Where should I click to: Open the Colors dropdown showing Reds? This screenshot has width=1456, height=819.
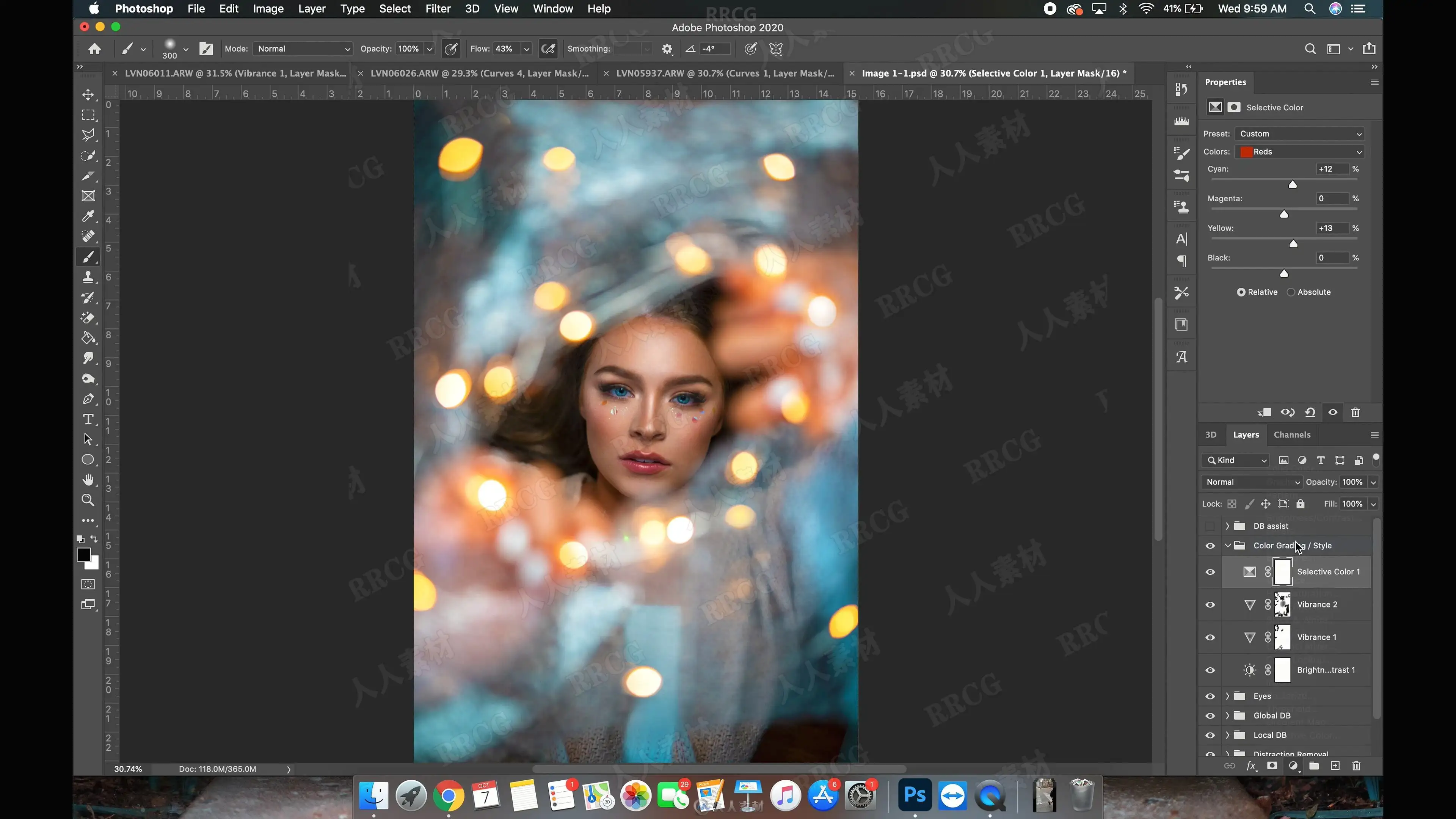(x=1299, y=152)
